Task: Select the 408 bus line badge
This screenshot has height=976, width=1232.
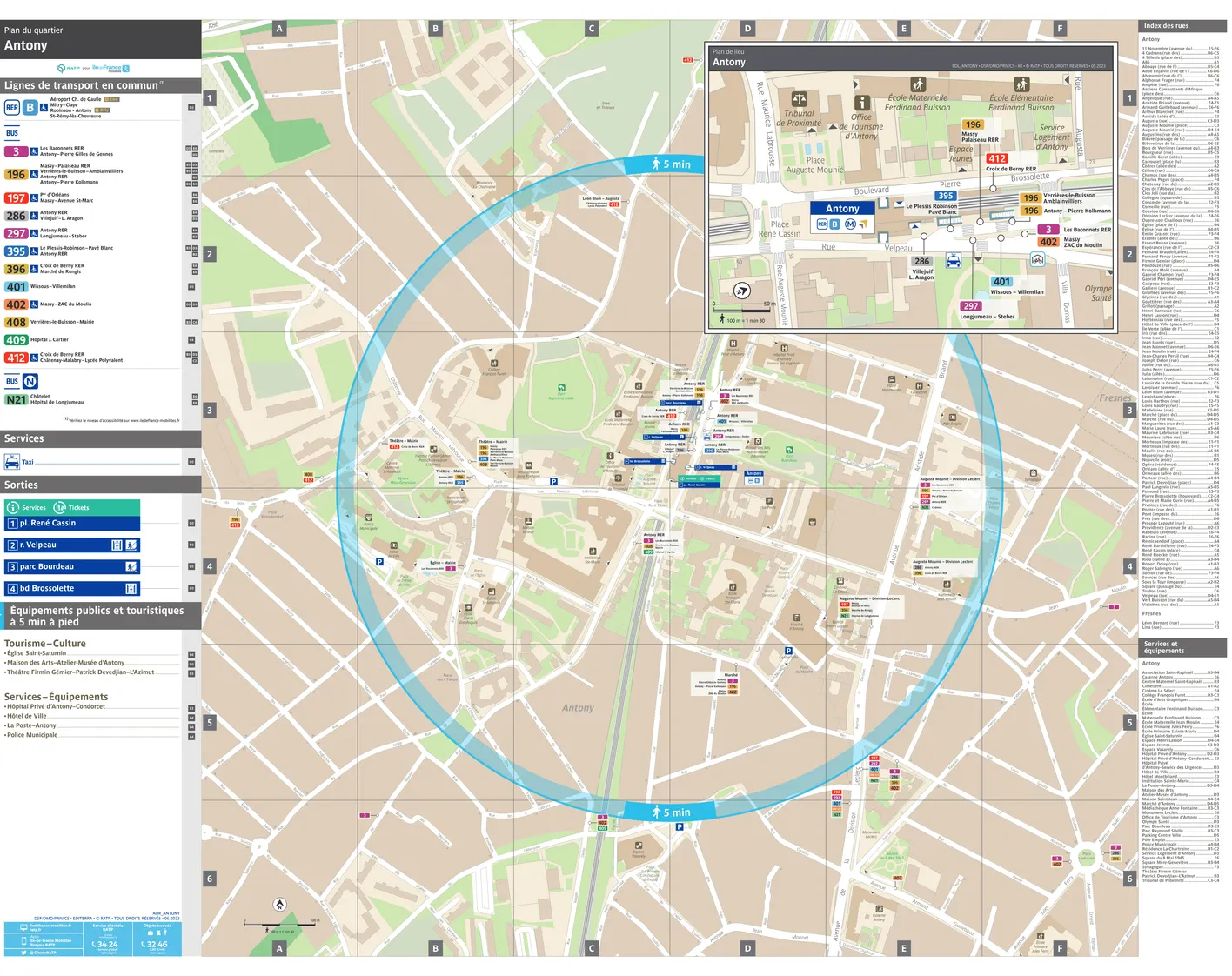Action: pyautogui.click(x=16, y=323)
